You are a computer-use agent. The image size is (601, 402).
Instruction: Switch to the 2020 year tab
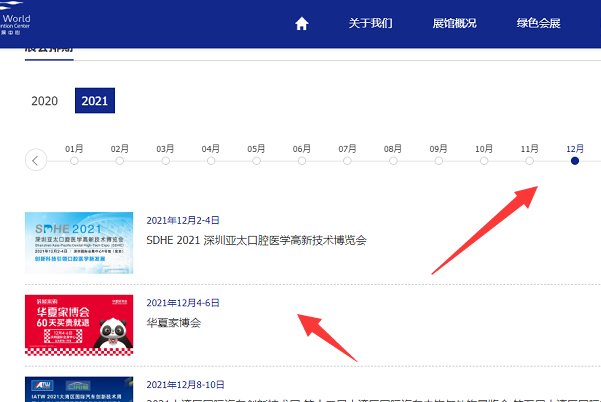point(44,101)
